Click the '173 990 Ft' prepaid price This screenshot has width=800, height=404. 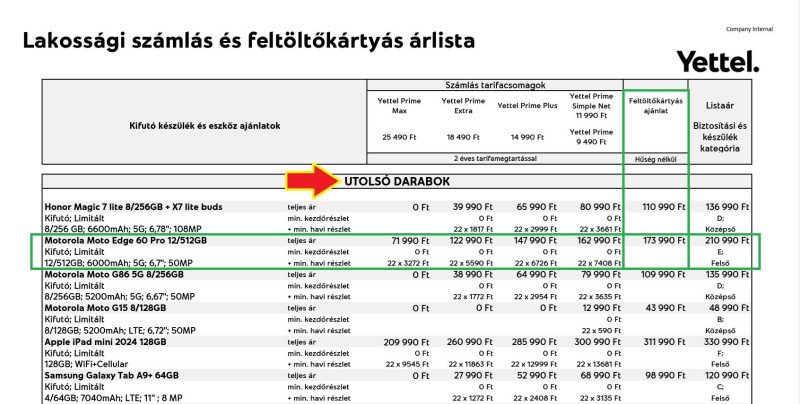(664, 240)
